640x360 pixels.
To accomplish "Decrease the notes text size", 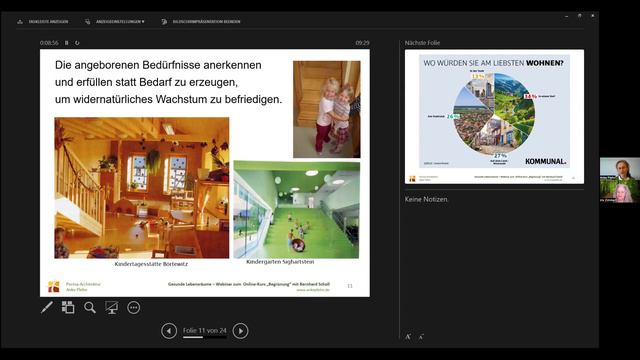I will (x=421, y=337).
